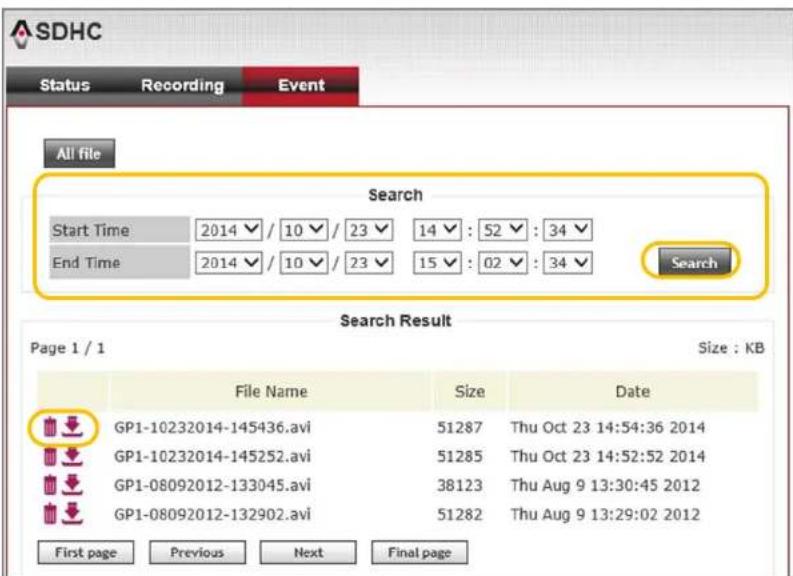
Task: Click the All file button
Action: click(x=79, y=153)
